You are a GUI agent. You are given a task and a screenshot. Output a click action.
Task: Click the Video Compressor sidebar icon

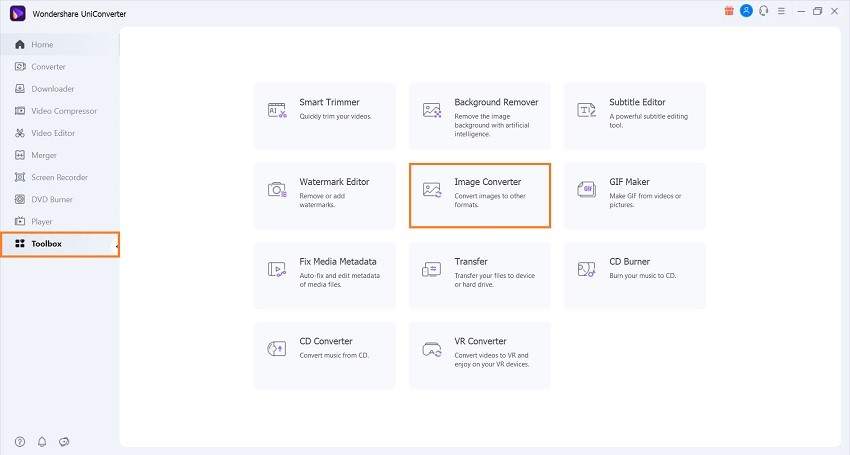point(20,111)
